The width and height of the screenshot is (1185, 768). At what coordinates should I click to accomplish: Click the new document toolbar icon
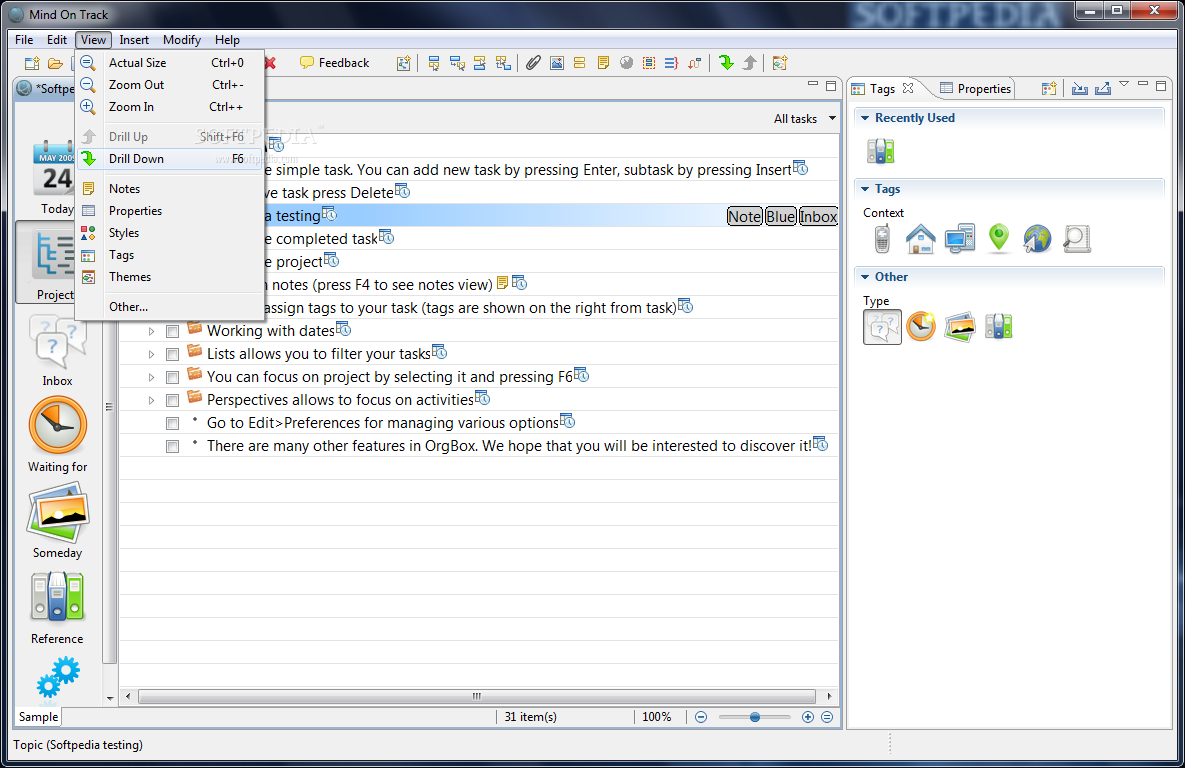point(32,63)
